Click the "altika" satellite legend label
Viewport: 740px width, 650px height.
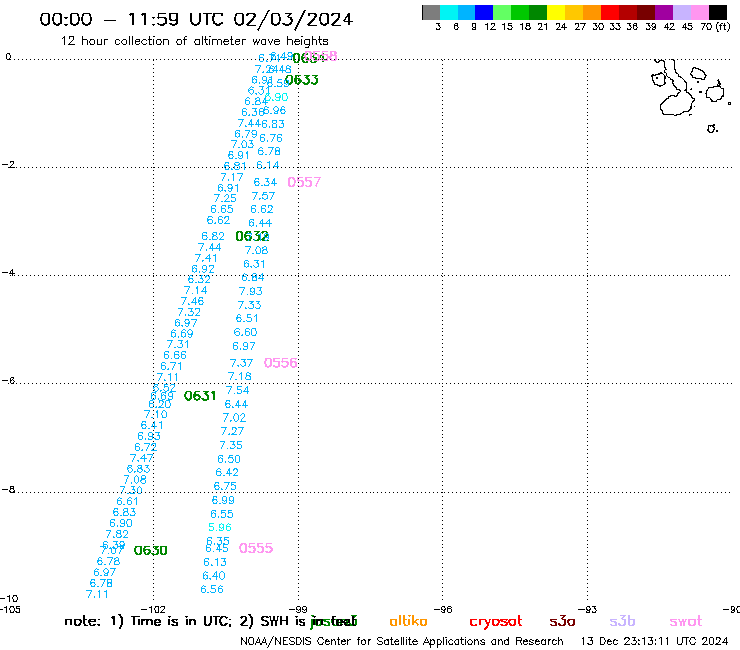[x=408, y=621]
